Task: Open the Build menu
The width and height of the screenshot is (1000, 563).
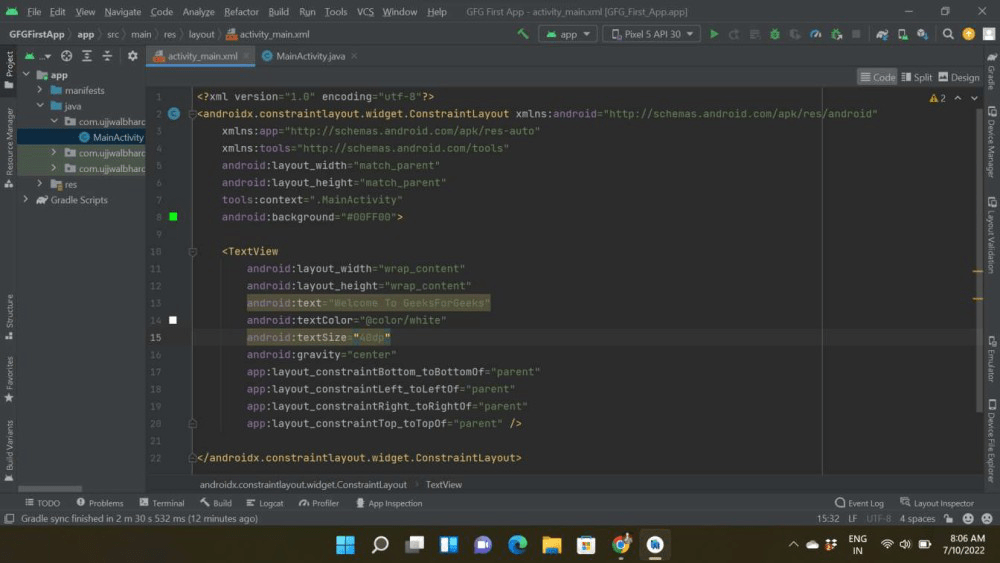Action: (278, 11)
